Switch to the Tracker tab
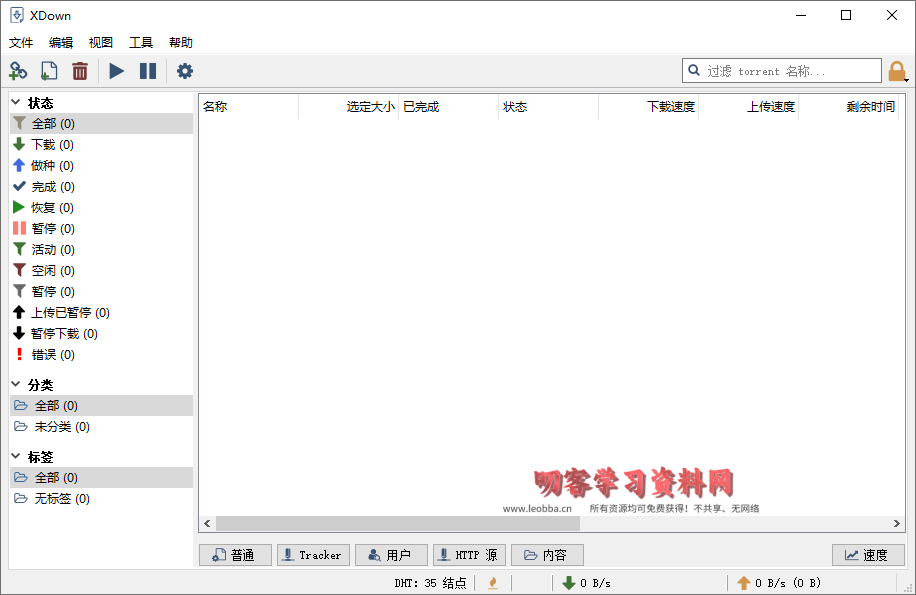 (313, 555)
